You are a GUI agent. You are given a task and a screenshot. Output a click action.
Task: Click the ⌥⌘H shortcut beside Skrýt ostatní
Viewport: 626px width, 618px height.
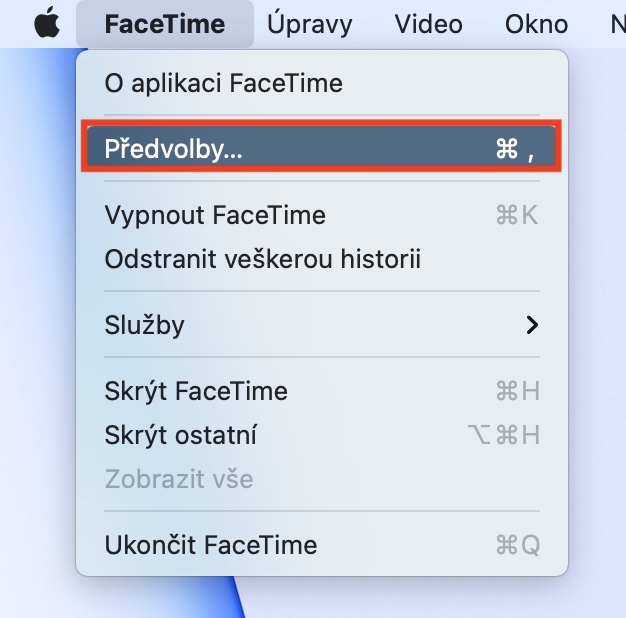click(x=504, y=435)
